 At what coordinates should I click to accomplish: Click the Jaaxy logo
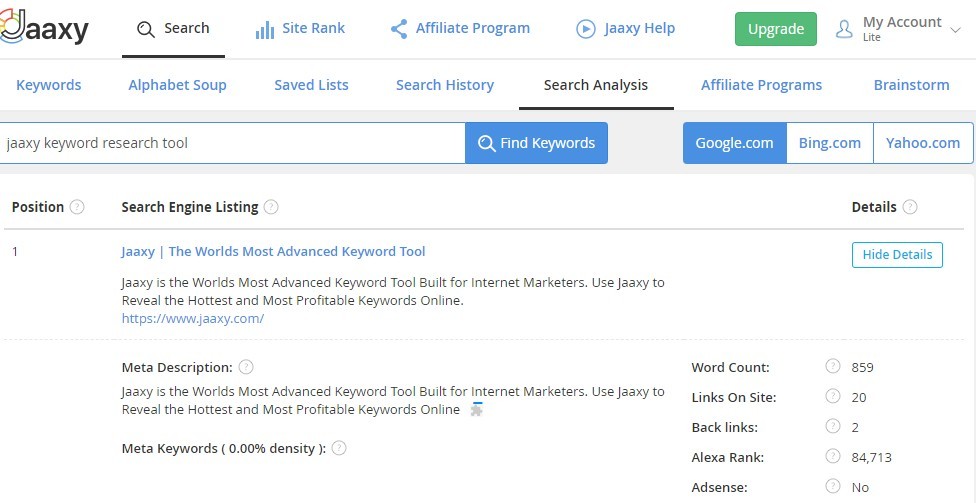coord(44,27)
